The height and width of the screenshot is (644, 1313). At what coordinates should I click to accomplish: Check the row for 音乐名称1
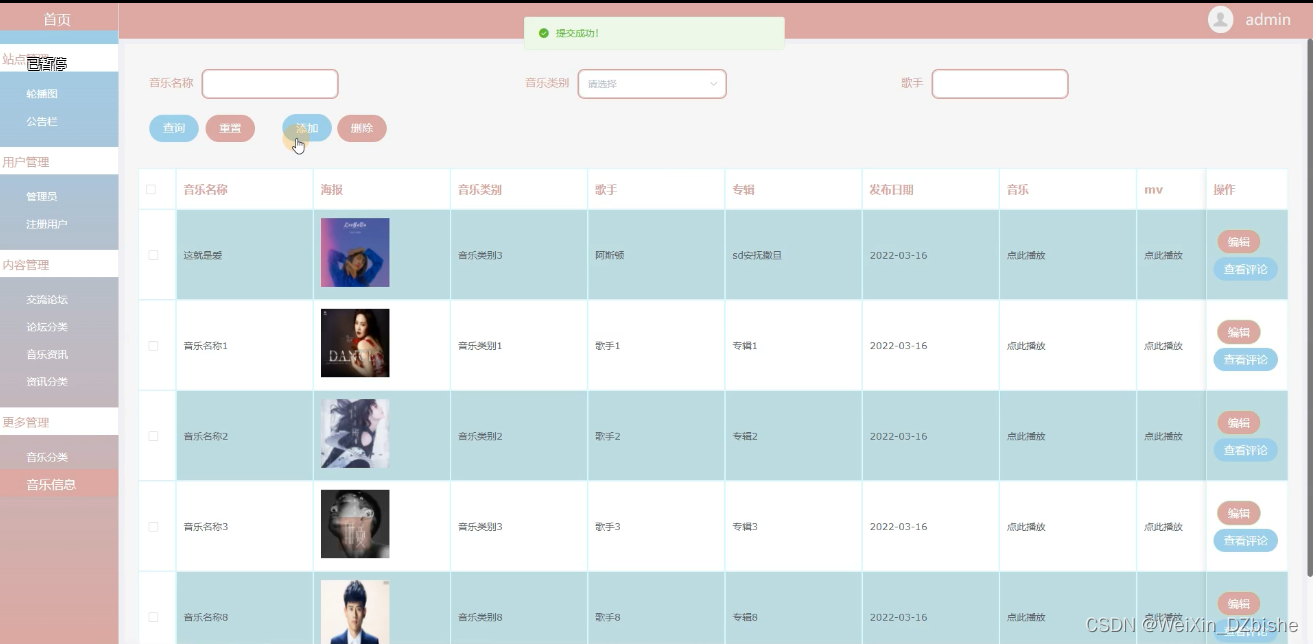click(x=153, y=346)
